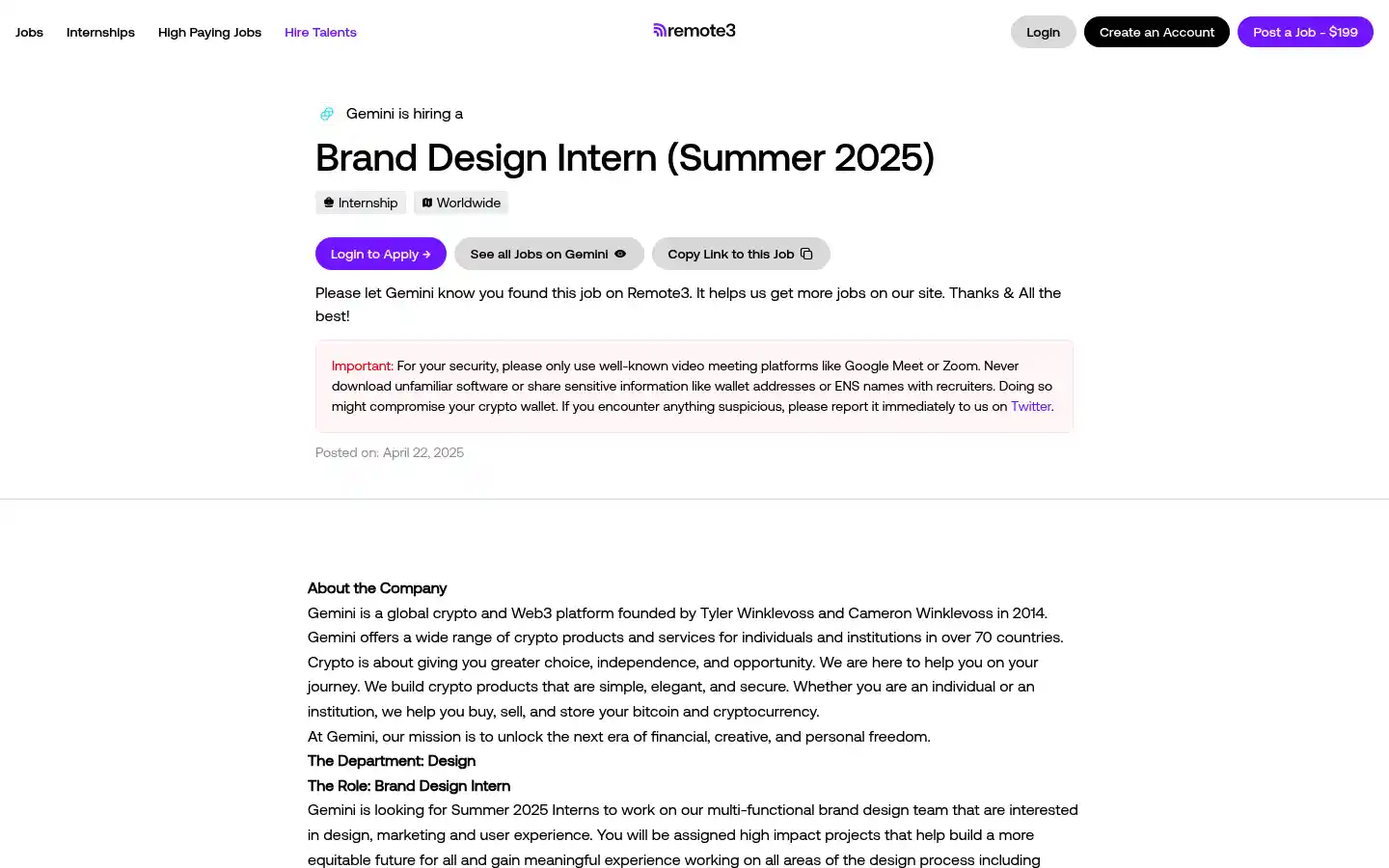The width and height of the screenshot is (1389, 868).
Task: Open the Internships navigation link
Action: [100, 32]
